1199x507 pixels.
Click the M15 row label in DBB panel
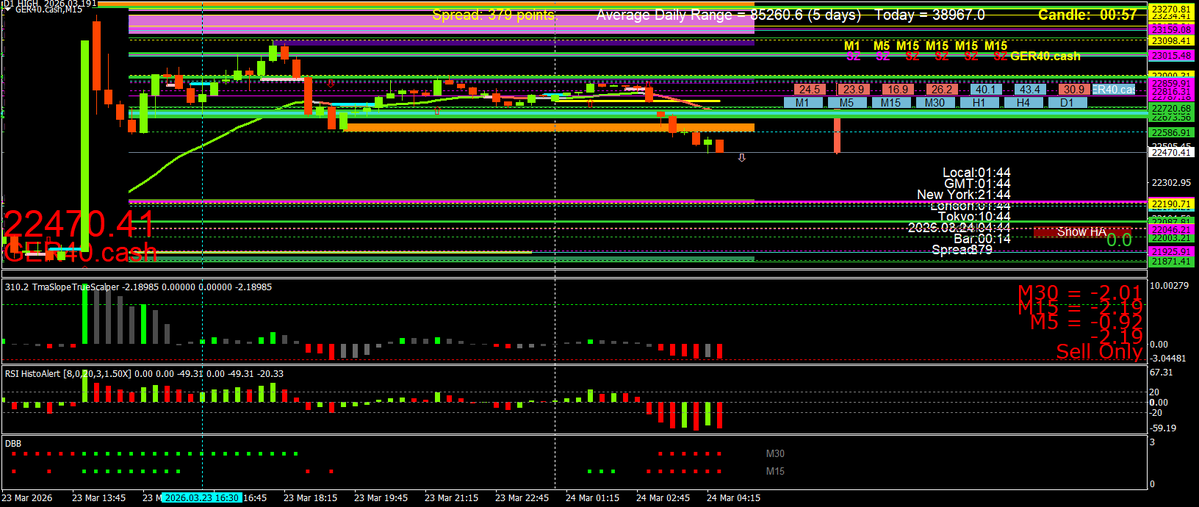click(x=775, y=471)
